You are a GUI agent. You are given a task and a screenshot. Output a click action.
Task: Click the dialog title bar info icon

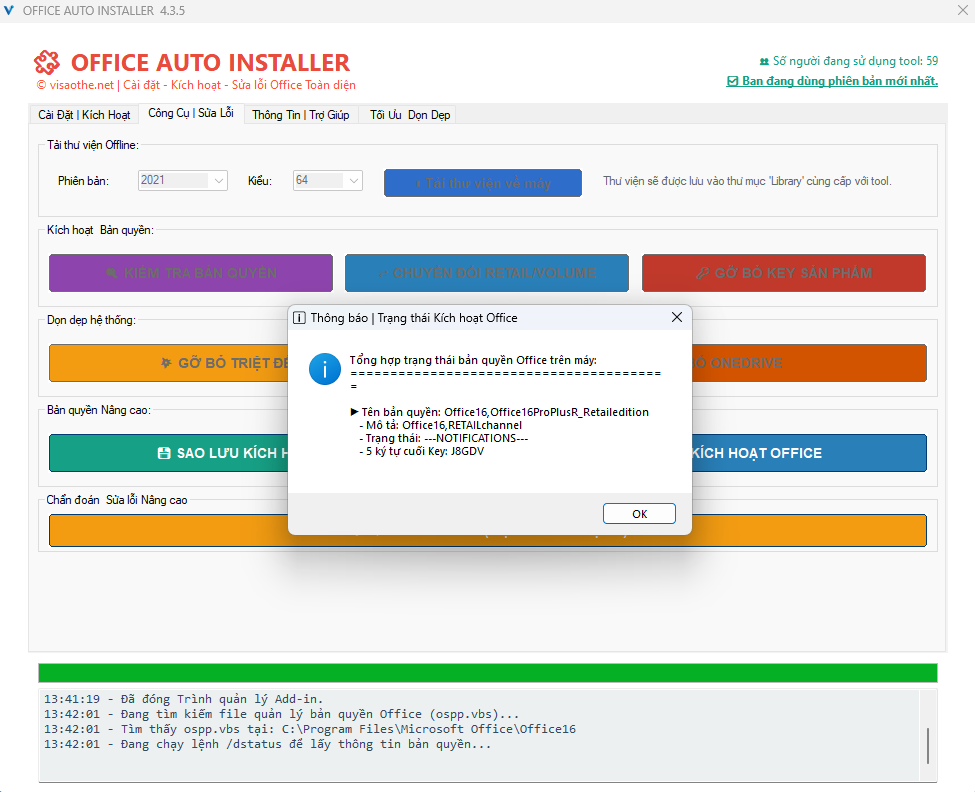(x=299, y=318)
